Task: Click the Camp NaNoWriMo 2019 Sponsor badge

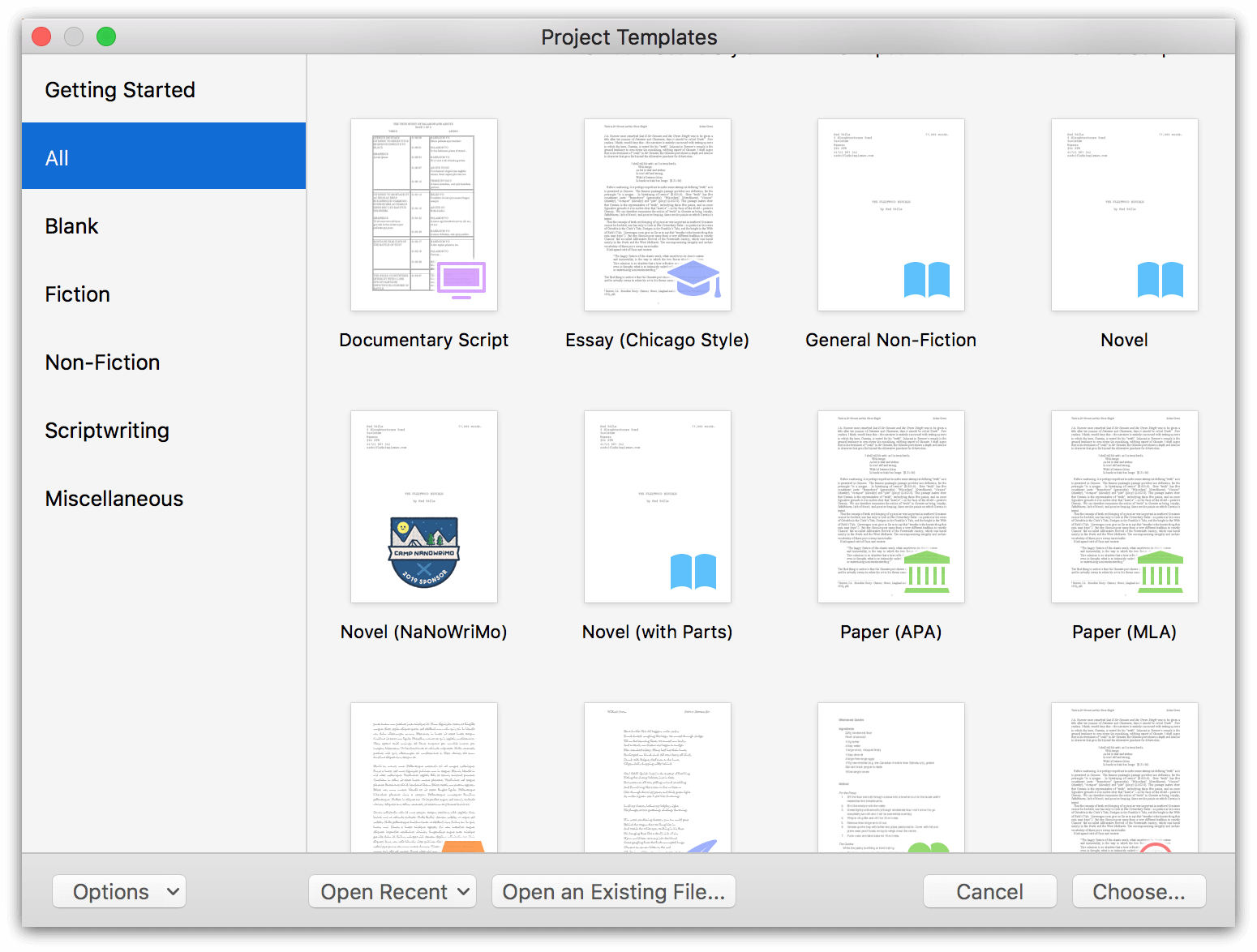Action: tap(424, 551)
